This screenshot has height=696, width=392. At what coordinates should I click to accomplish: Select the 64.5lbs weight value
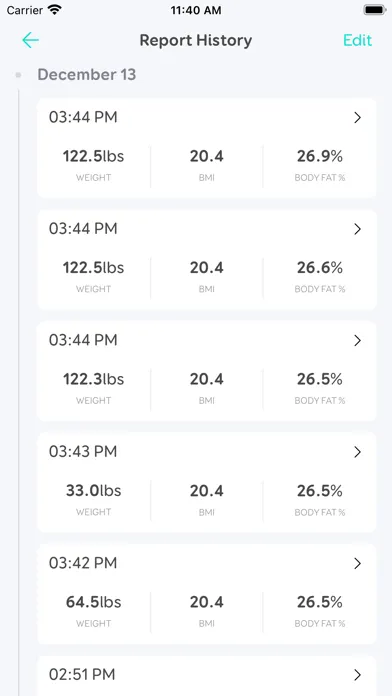pos(93,602)
